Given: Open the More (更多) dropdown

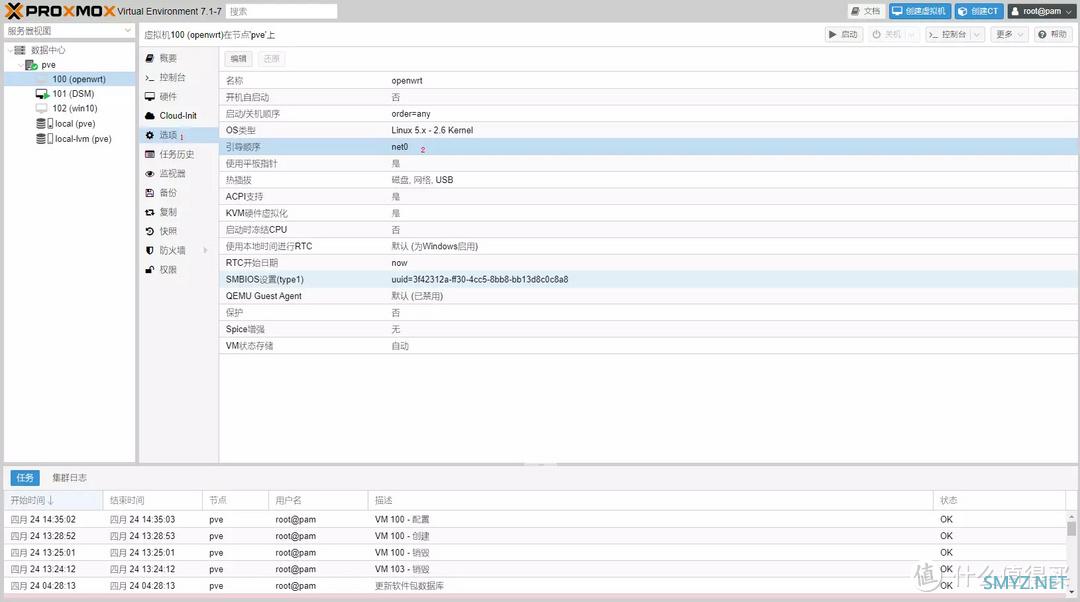Looking at the screenshot, I should (1010, 34).
